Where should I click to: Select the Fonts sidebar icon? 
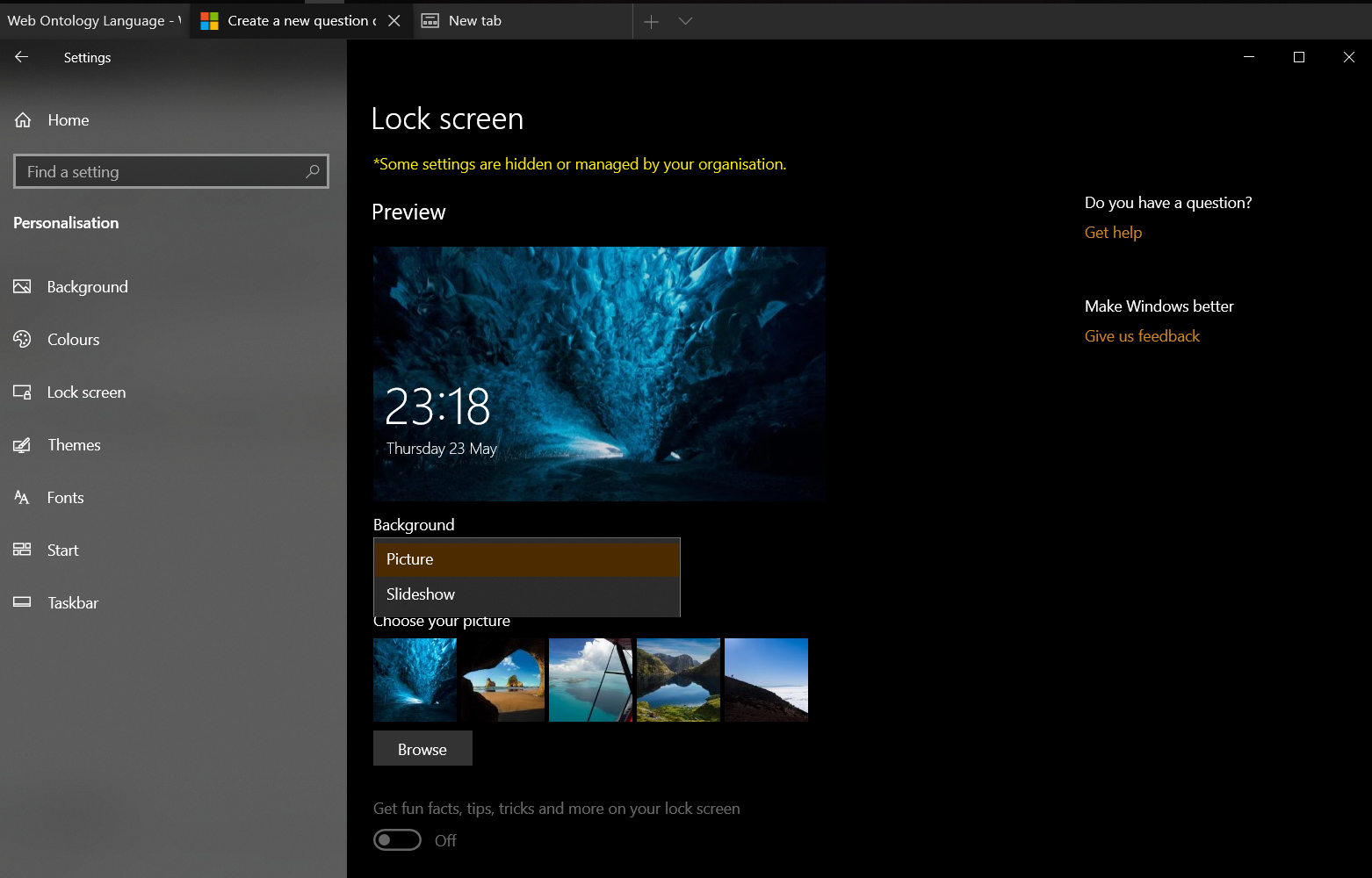(x=23, y=497)
